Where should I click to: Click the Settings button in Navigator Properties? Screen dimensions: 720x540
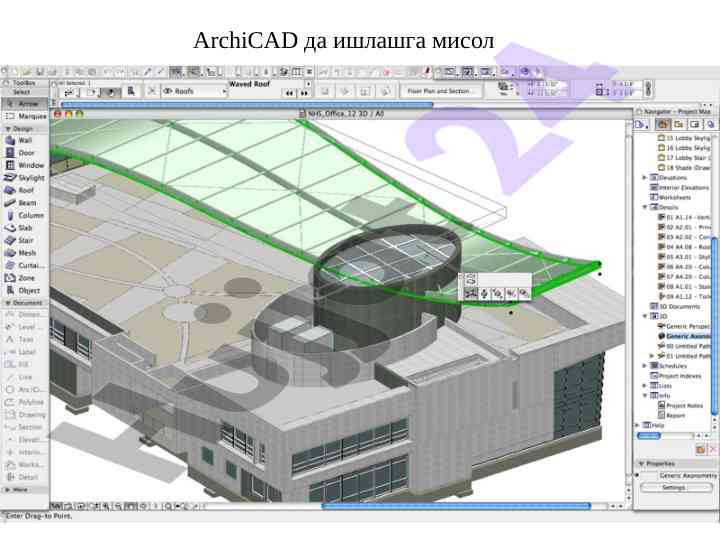click(x=674, y=487)
